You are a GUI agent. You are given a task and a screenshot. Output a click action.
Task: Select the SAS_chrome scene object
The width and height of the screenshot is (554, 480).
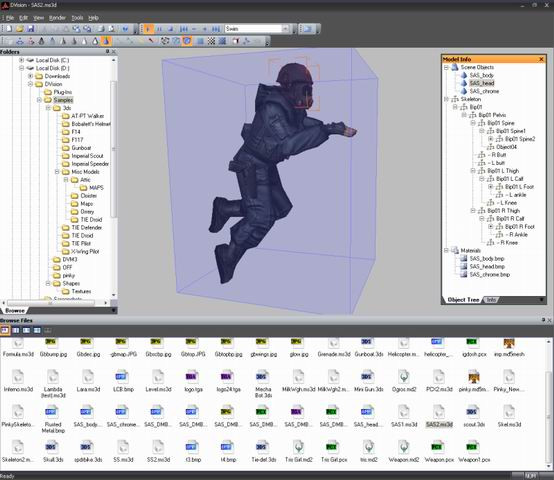pyautogui.click(x=484, y=91)
